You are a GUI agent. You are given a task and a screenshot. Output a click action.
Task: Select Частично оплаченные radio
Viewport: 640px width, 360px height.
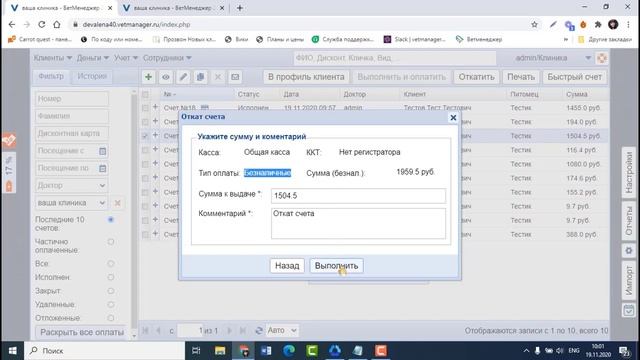pyautogui.click(x=111, y=242)
